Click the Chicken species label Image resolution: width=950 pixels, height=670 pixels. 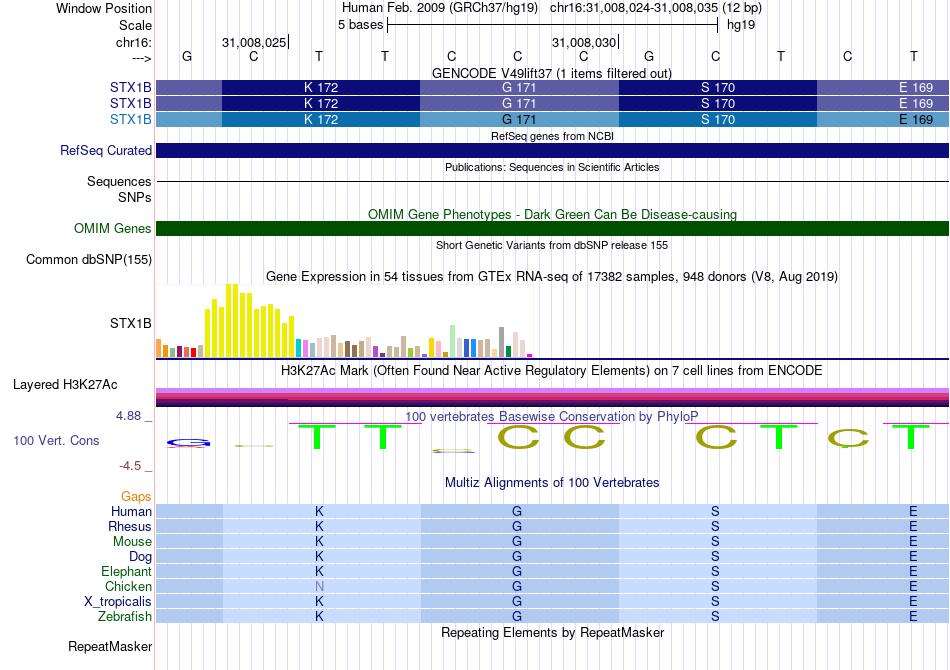point(128,586)
